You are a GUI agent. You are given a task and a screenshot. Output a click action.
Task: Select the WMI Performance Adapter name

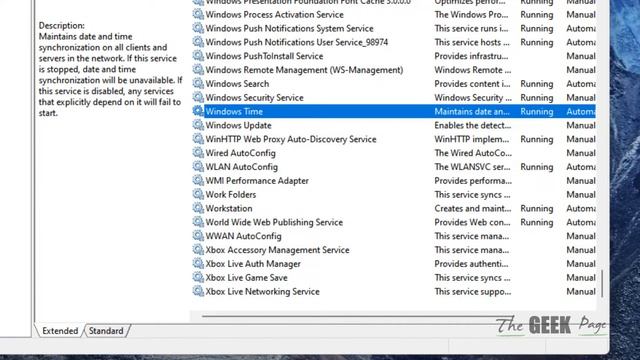257,181
